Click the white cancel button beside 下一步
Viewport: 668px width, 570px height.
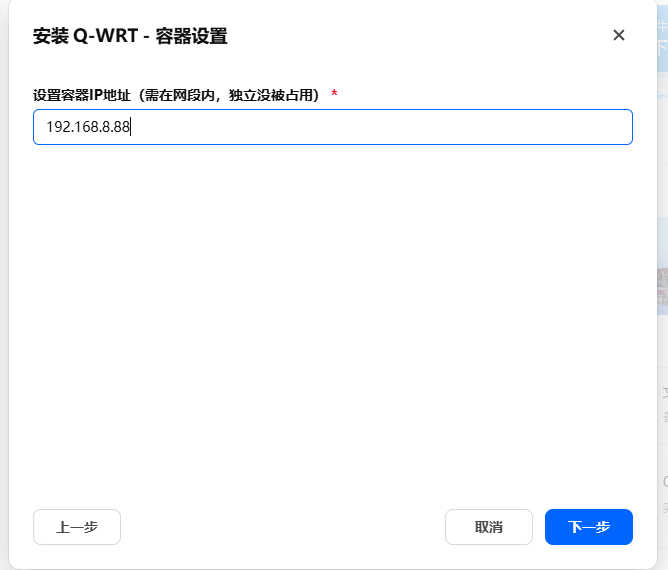[x=489, y=527]
